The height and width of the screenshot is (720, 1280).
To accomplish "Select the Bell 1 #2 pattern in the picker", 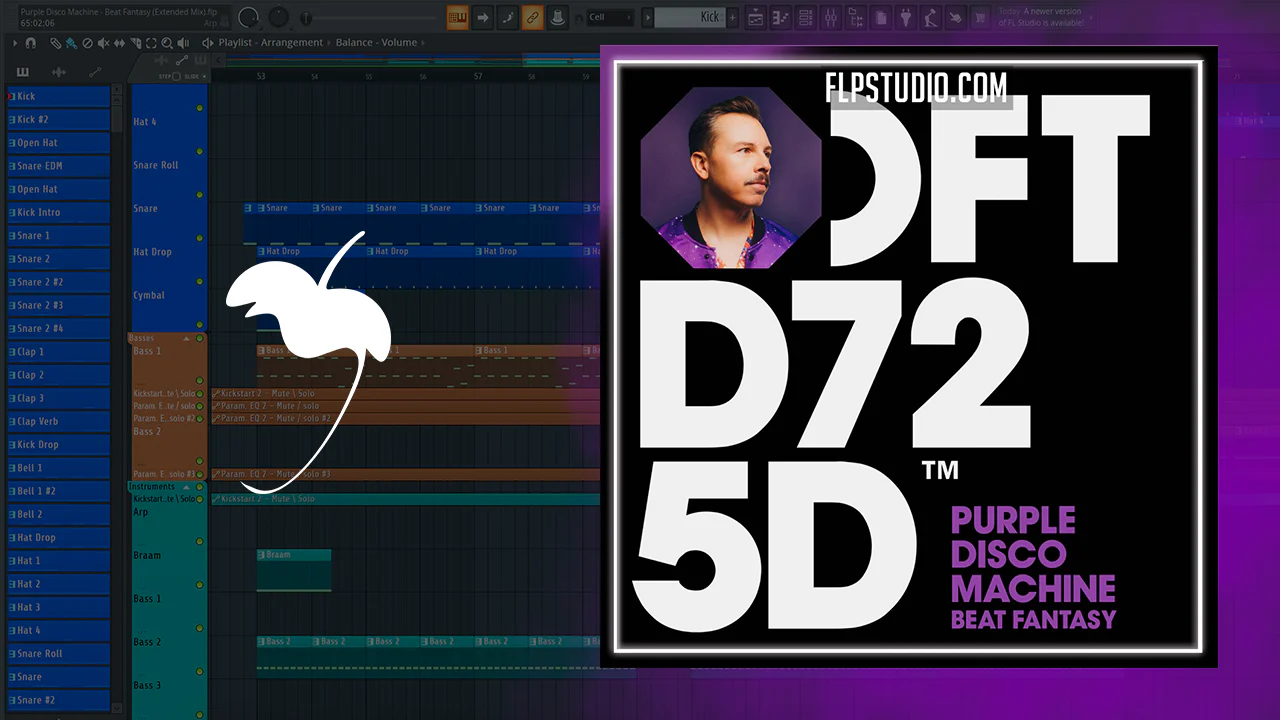I will [58, 491].
